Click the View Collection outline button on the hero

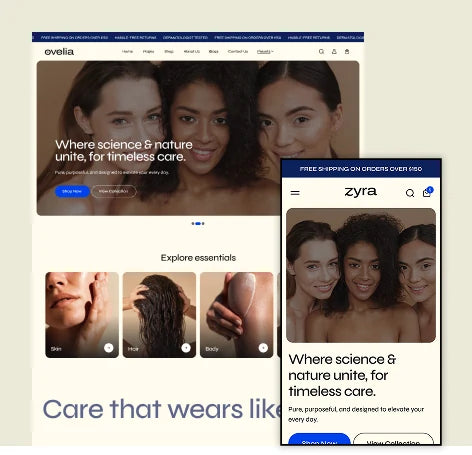[x=114, y=191]
